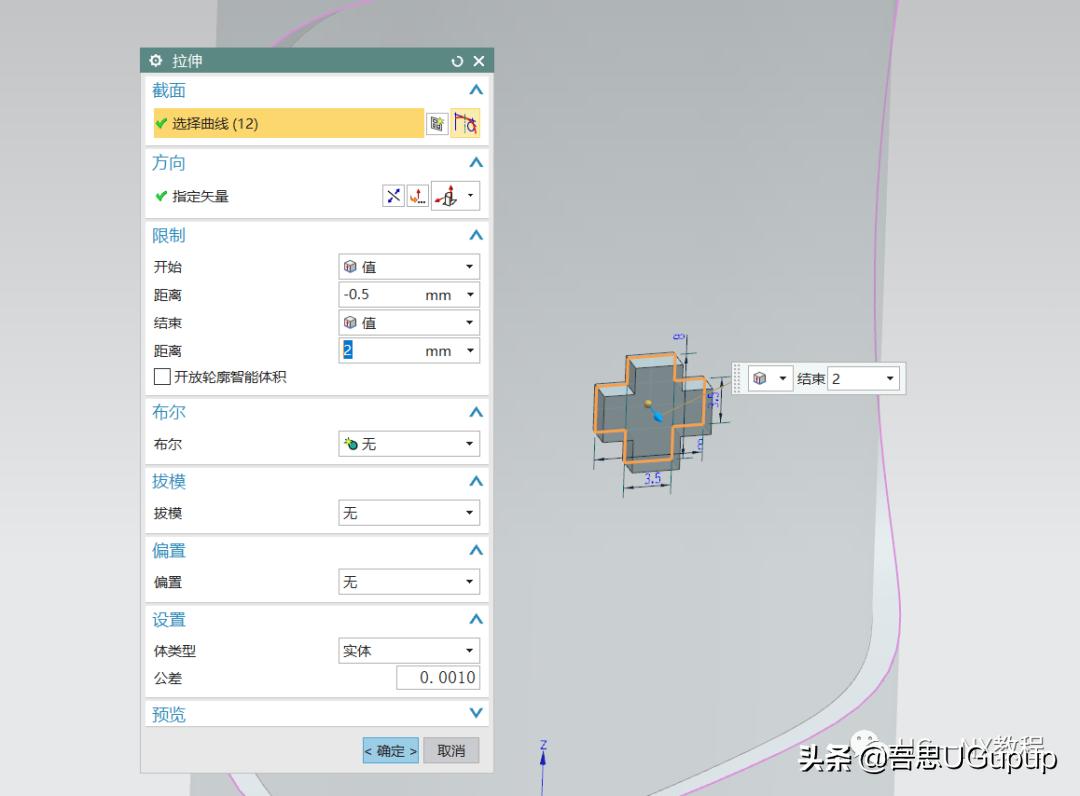Open the 体类型 dropdown showing 实体

tap(408, 650)
